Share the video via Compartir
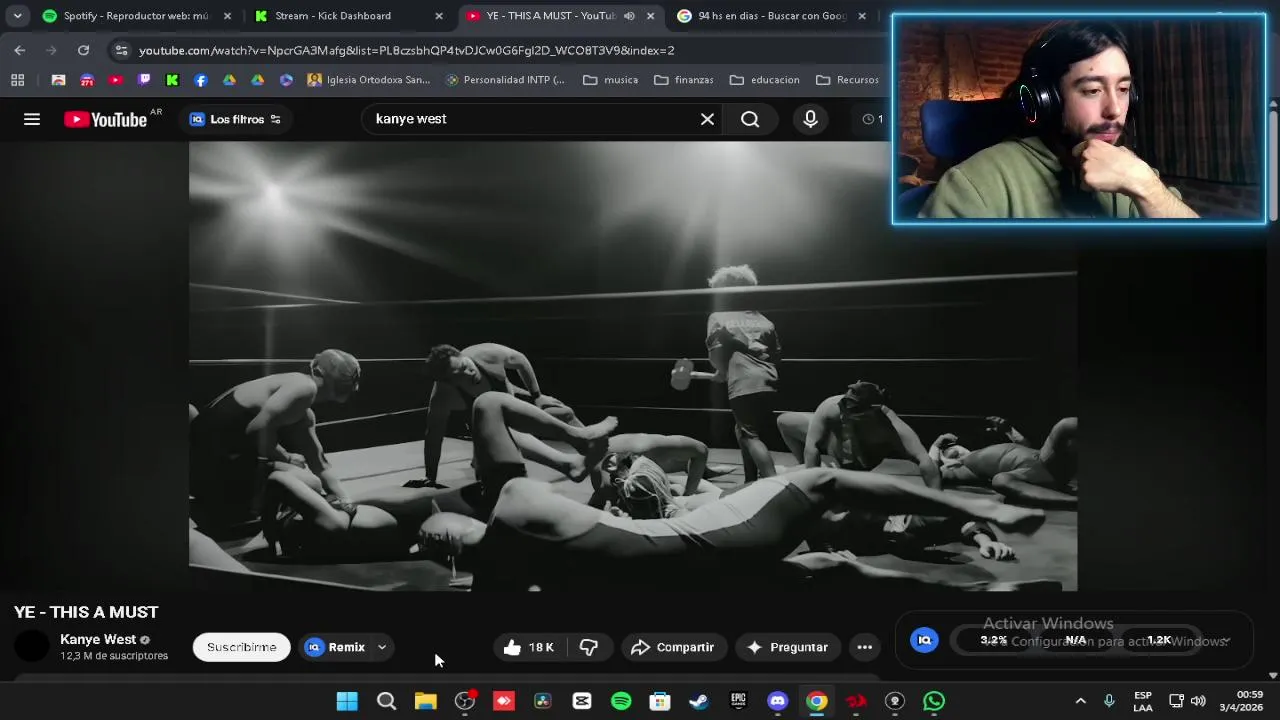Image resolution: width=1280 pixels, height=720 pixels. (x=672, y=647)
